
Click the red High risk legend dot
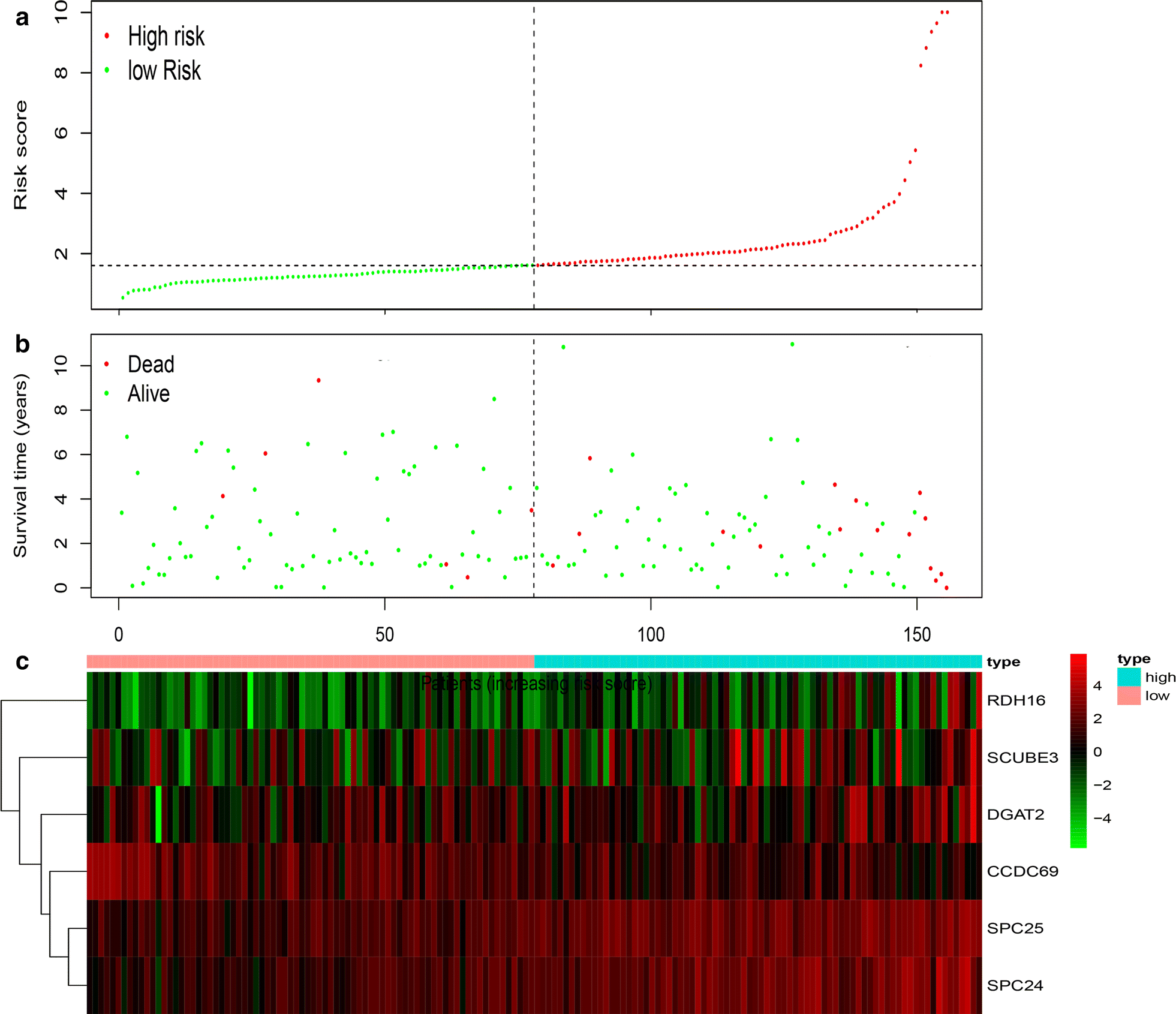click(x=107, y=36)
